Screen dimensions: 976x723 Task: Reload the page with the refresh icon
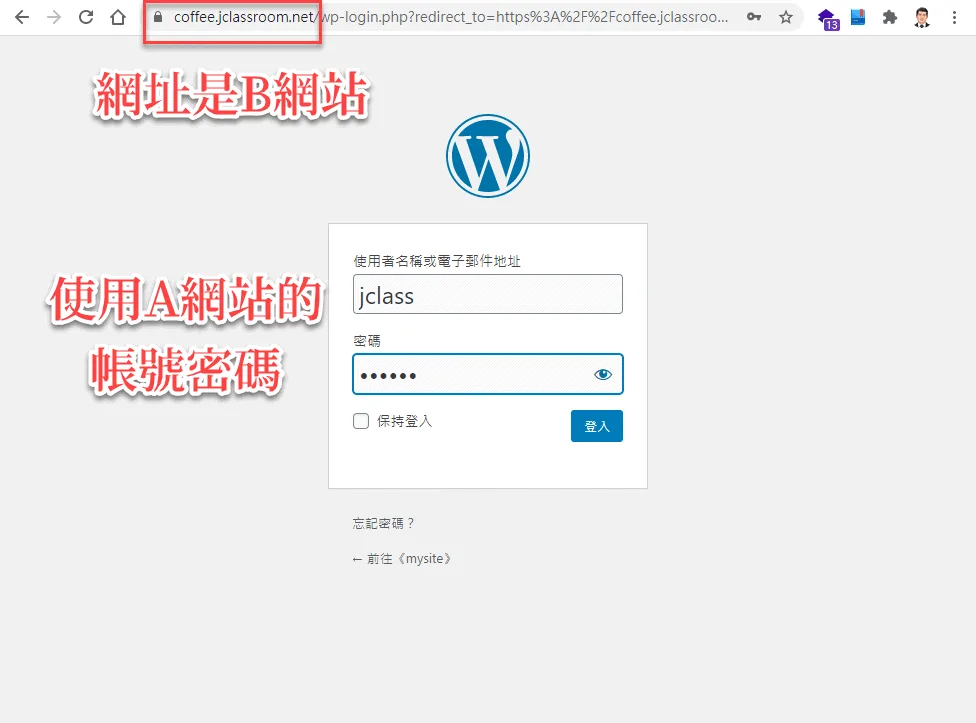point(86,17)
